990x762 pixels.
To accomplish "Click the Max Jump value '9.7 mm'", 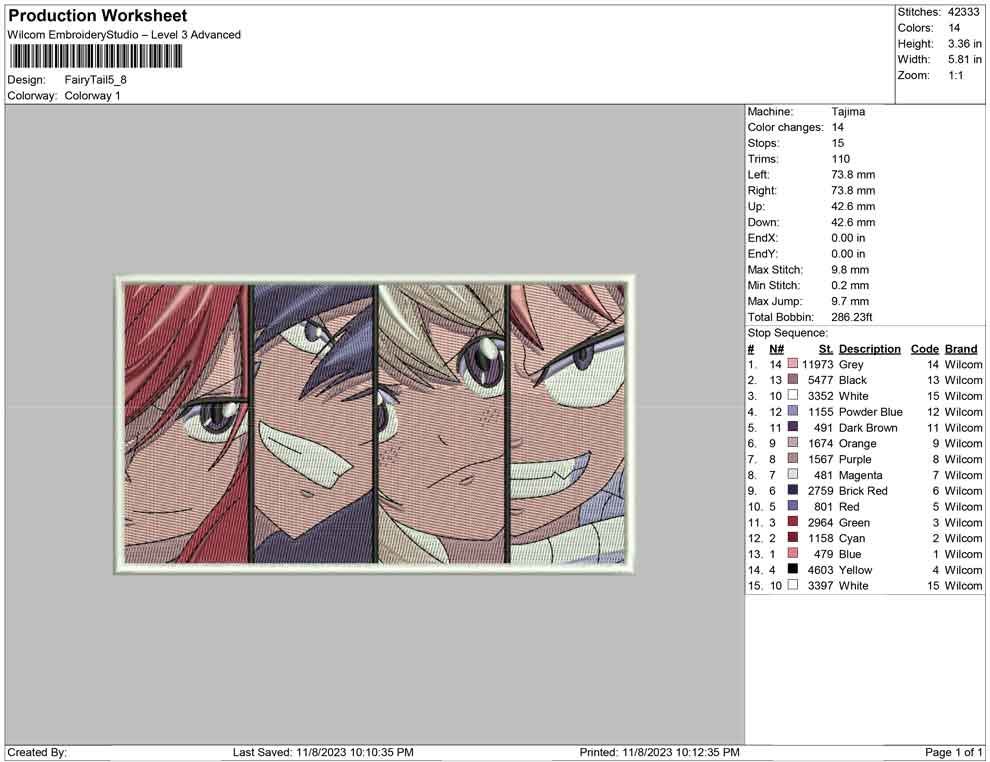I will [850, 301].
